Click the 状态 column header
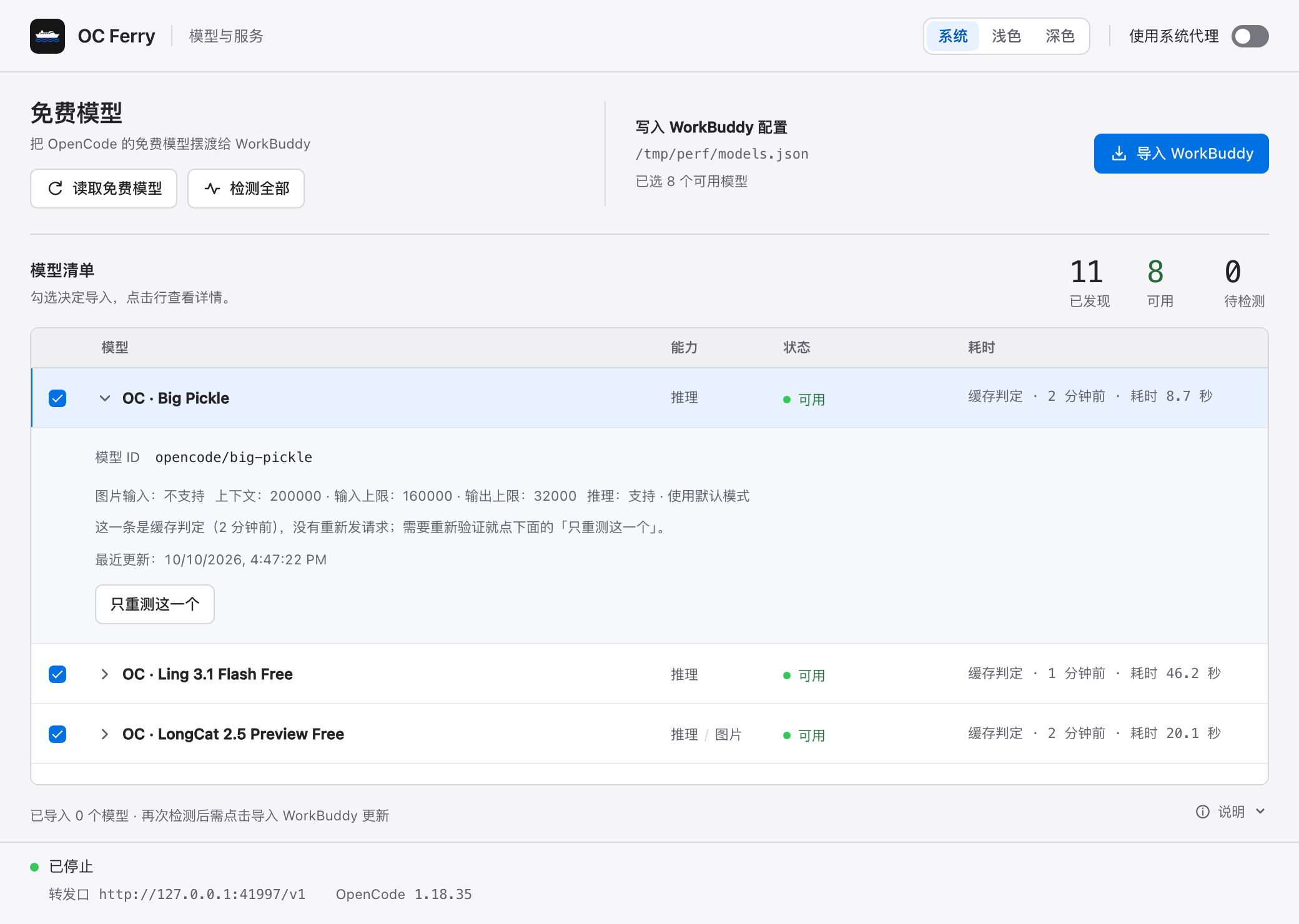Viewport: 1299px width, 924px height. [x=797, y=348]
